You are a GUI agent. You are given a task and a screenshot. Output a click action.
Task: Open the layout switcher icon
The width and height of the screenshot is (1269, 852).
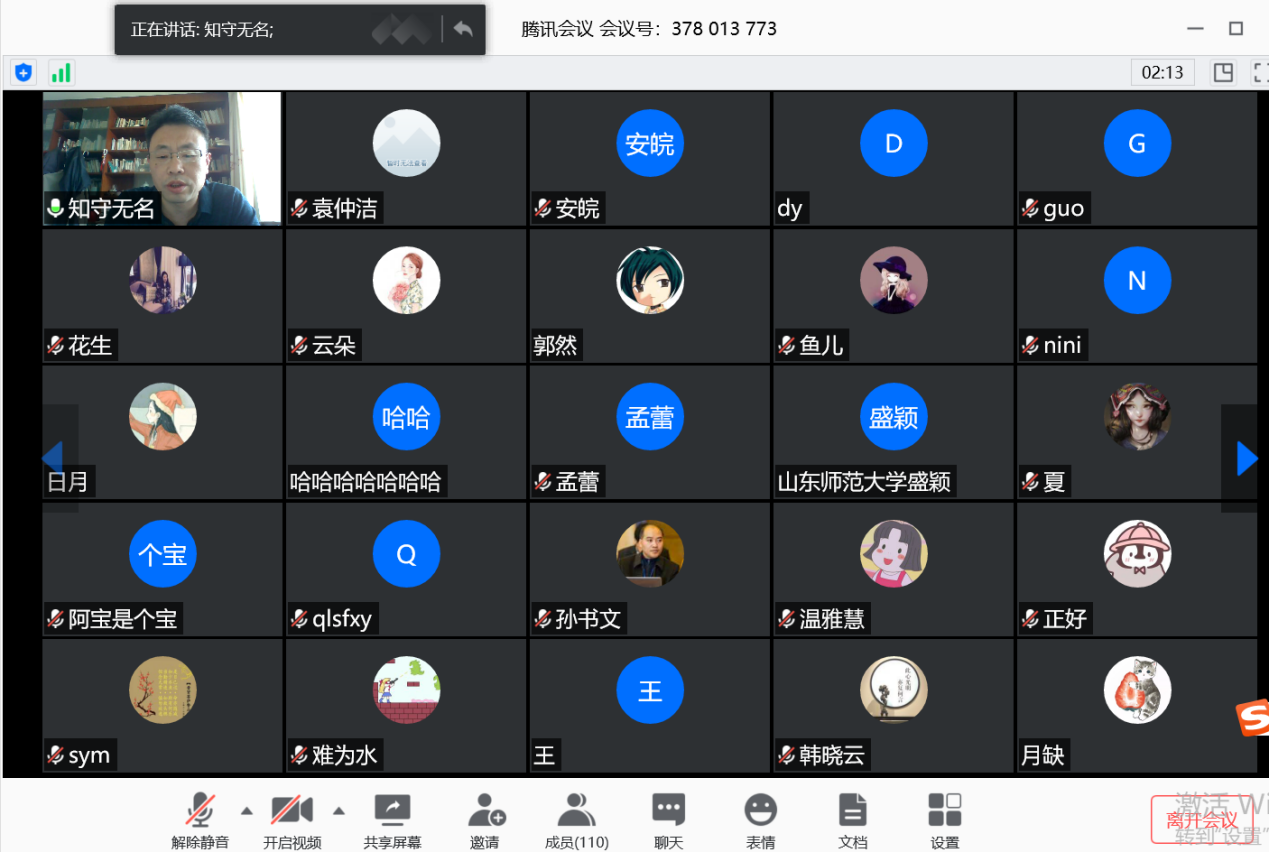[1222, 72]
